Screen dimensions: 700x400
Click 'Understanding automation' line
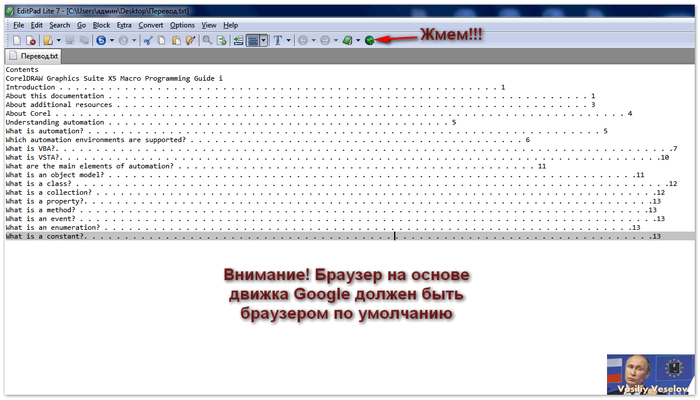231,122
